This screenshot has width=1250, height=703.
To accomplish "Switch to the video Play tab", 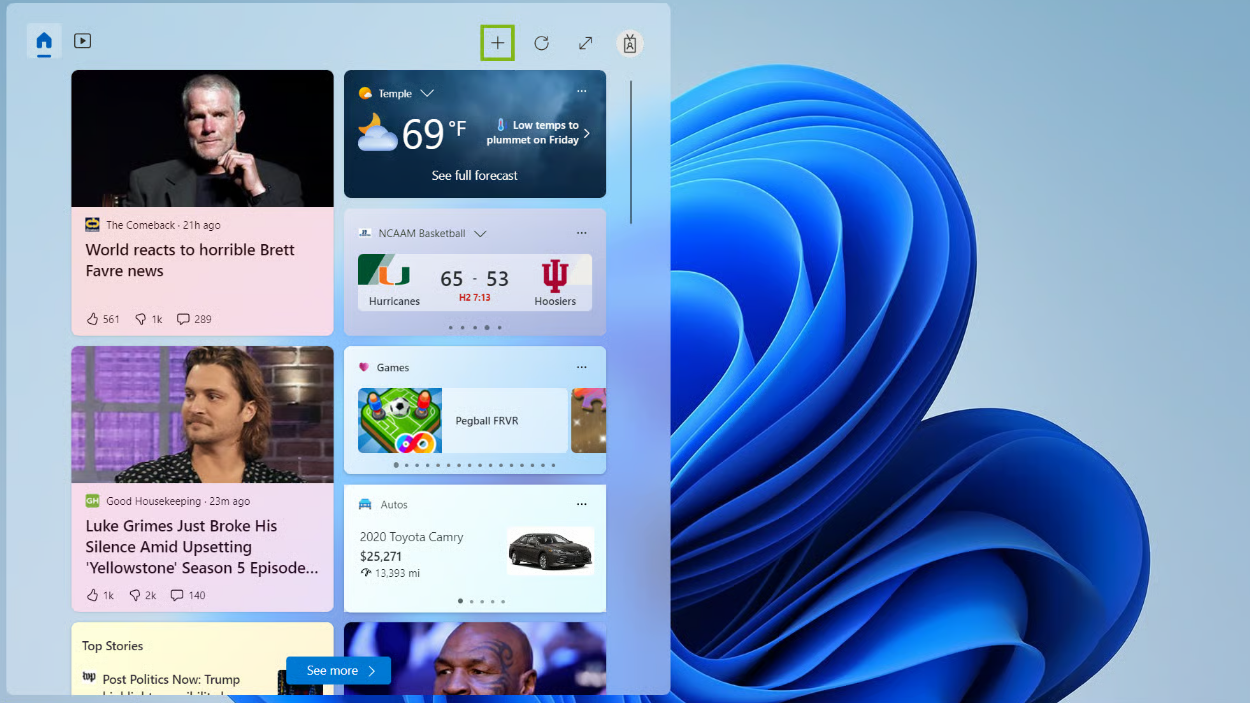I will click(83, 41).
